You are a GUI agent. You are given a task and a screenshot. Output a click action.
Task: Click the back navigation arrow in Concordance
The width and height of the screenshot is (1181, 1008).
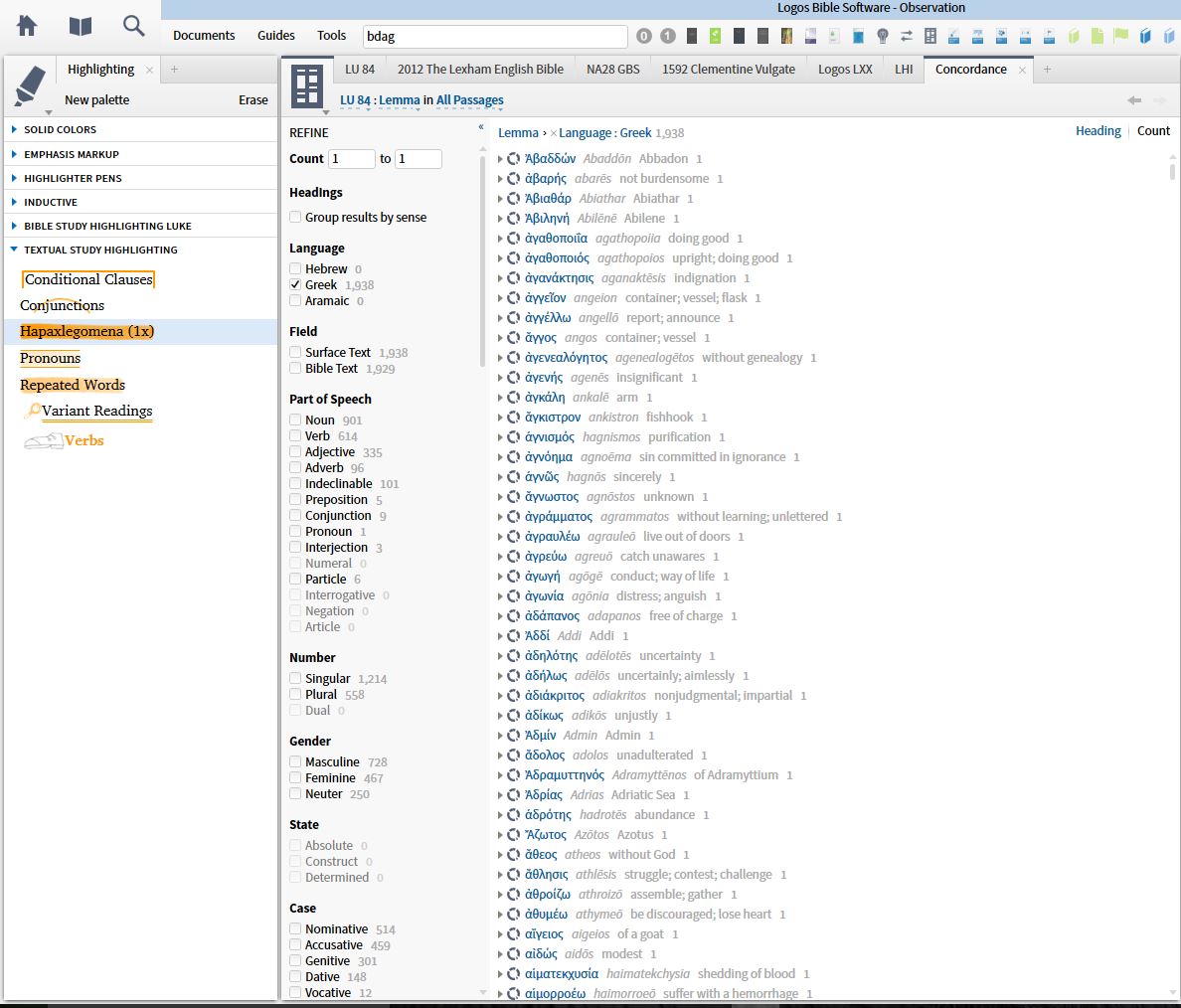[1134, 100]
